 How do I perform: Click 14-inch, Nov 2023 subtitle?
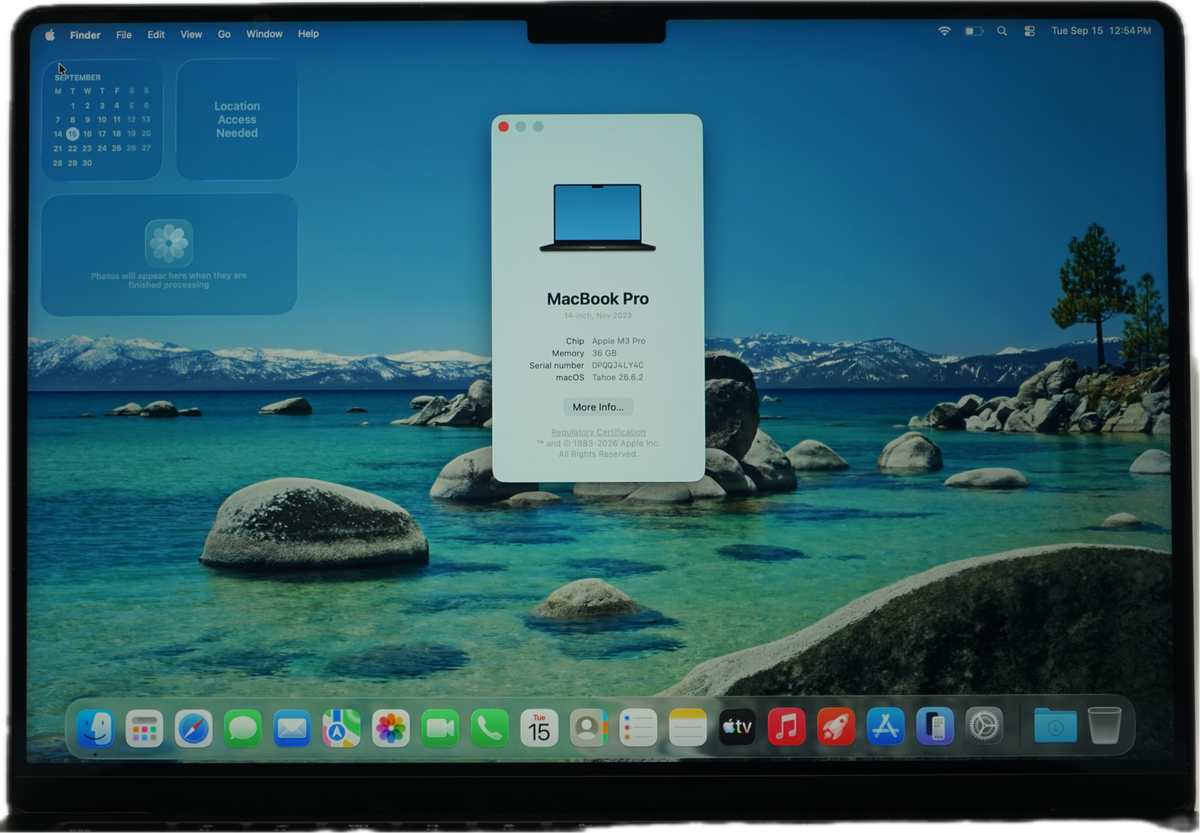click(x=598, y=316)
